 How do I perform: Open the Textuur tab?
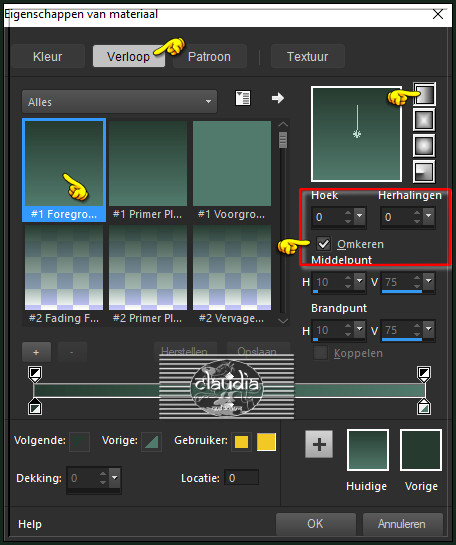click(x=308, y=56)
